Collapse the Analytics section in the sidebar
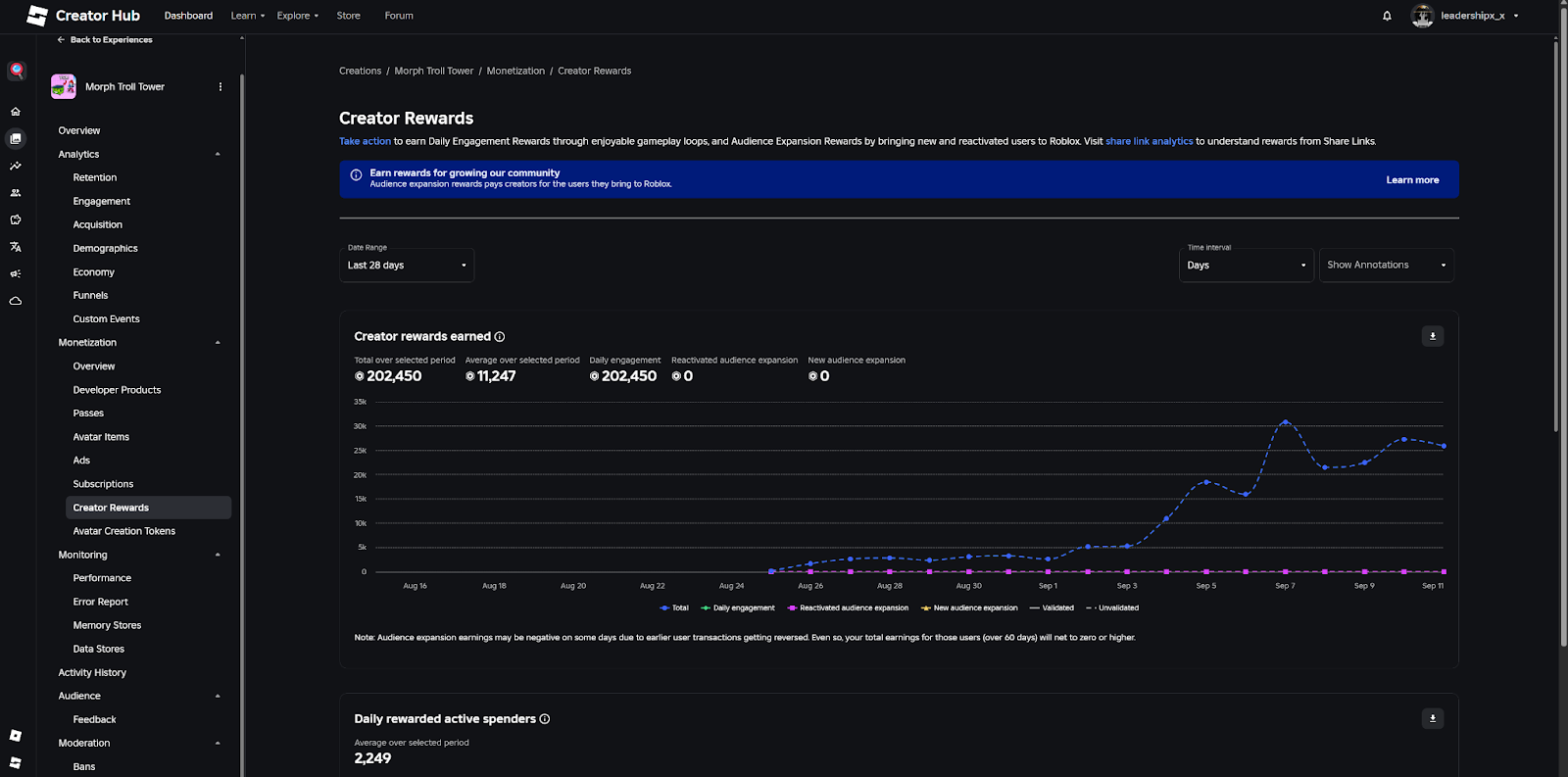Viewport: 1568px width, 777px height. [218, 155]
